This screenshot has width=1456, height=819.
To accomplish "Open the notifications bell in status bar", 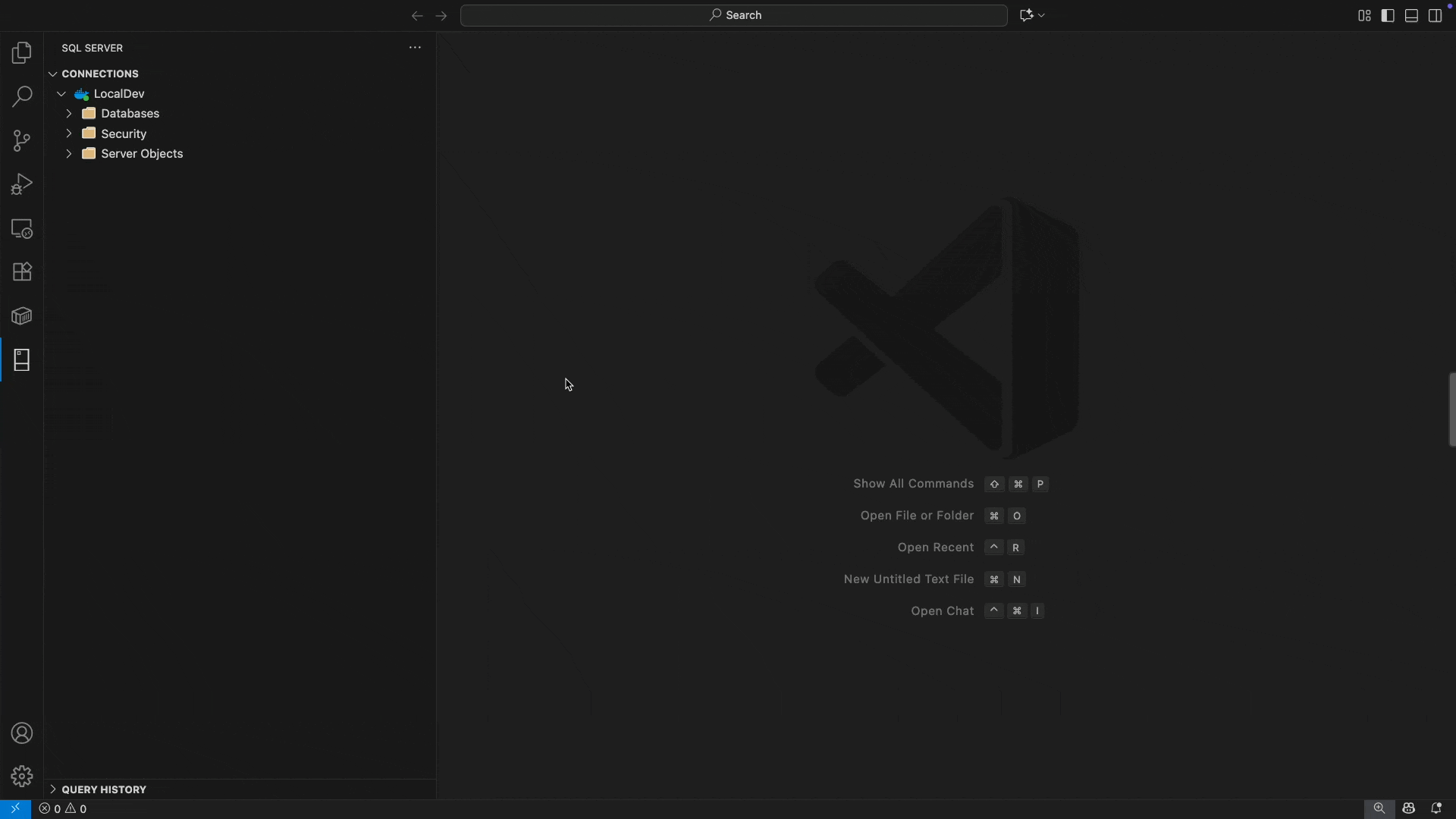I will click(x=1436, y=808).
